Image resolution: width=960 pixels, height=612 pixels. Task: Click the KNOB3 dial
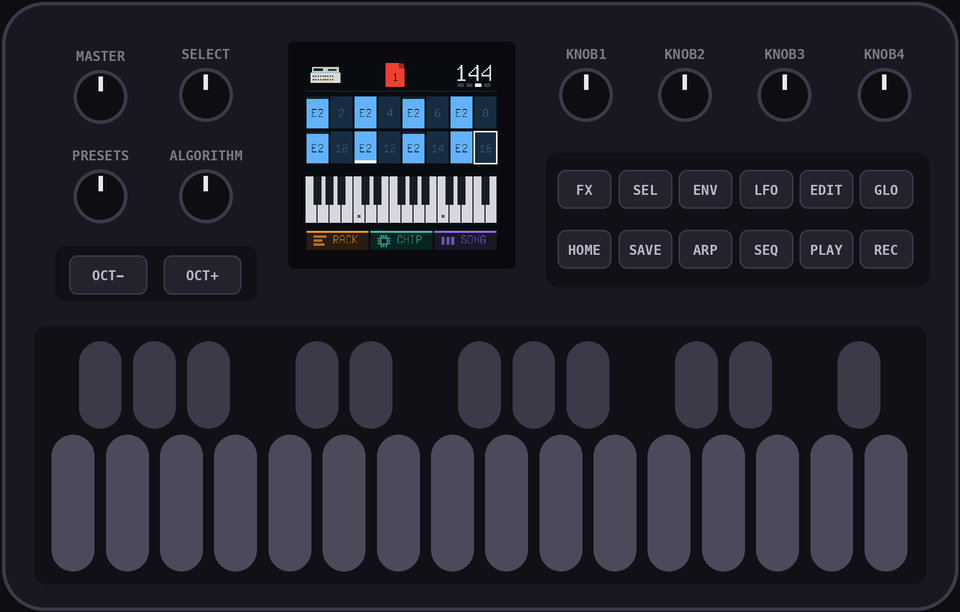784,95
